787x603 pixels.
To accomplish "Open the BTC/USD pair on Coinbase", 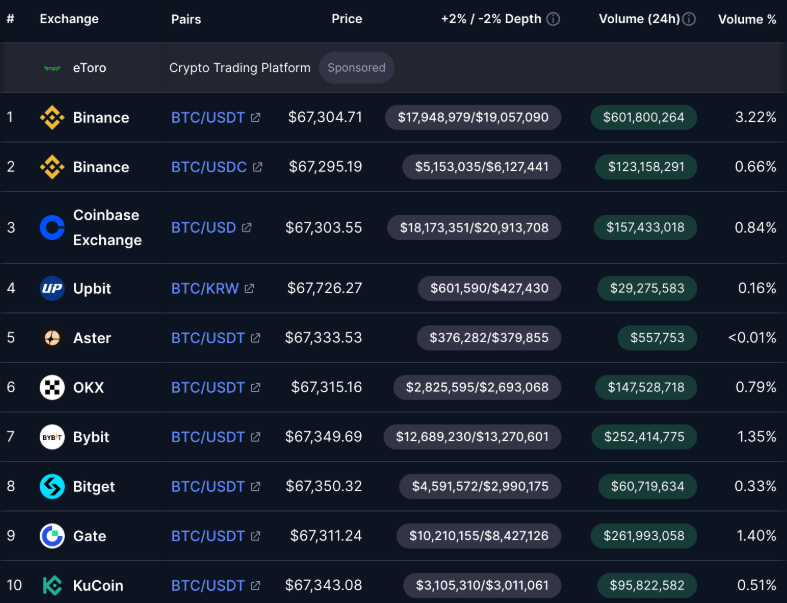I will point(203,227).
